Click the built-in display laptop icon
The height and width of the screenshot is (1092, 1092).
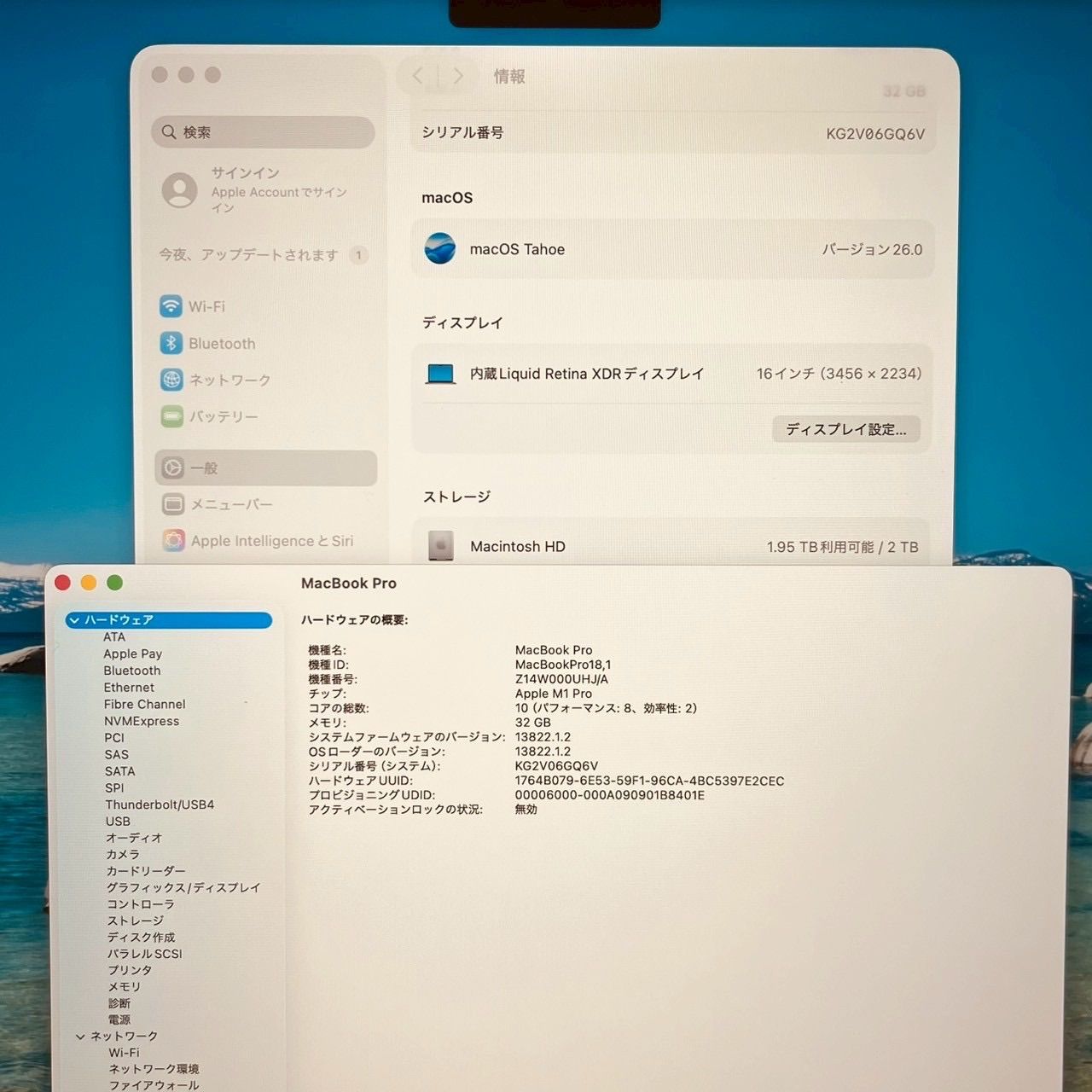click(440, 374)
